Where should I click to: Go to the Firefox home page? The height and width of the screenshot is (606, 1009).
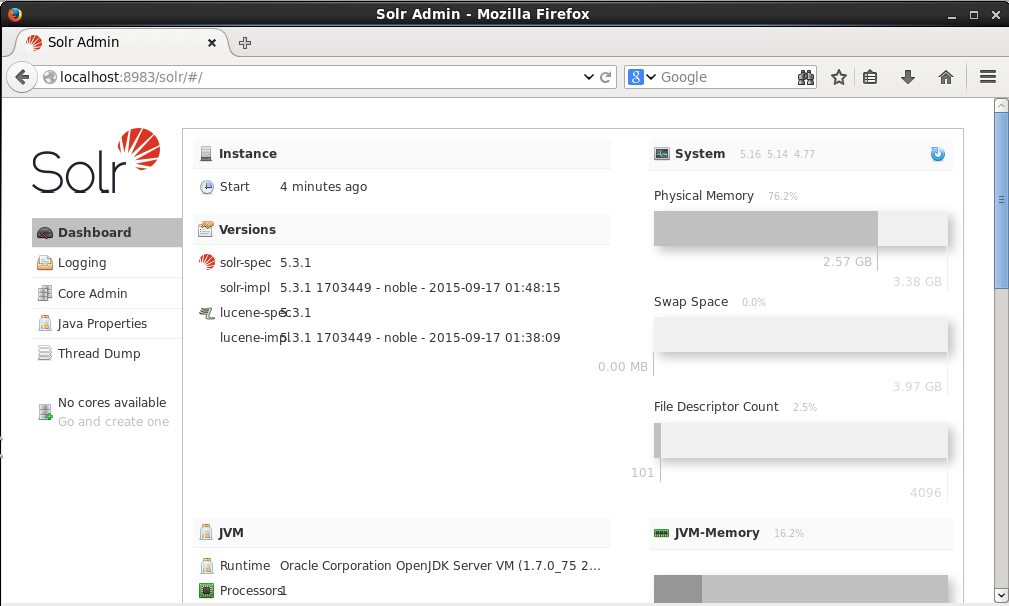[946, 77]
